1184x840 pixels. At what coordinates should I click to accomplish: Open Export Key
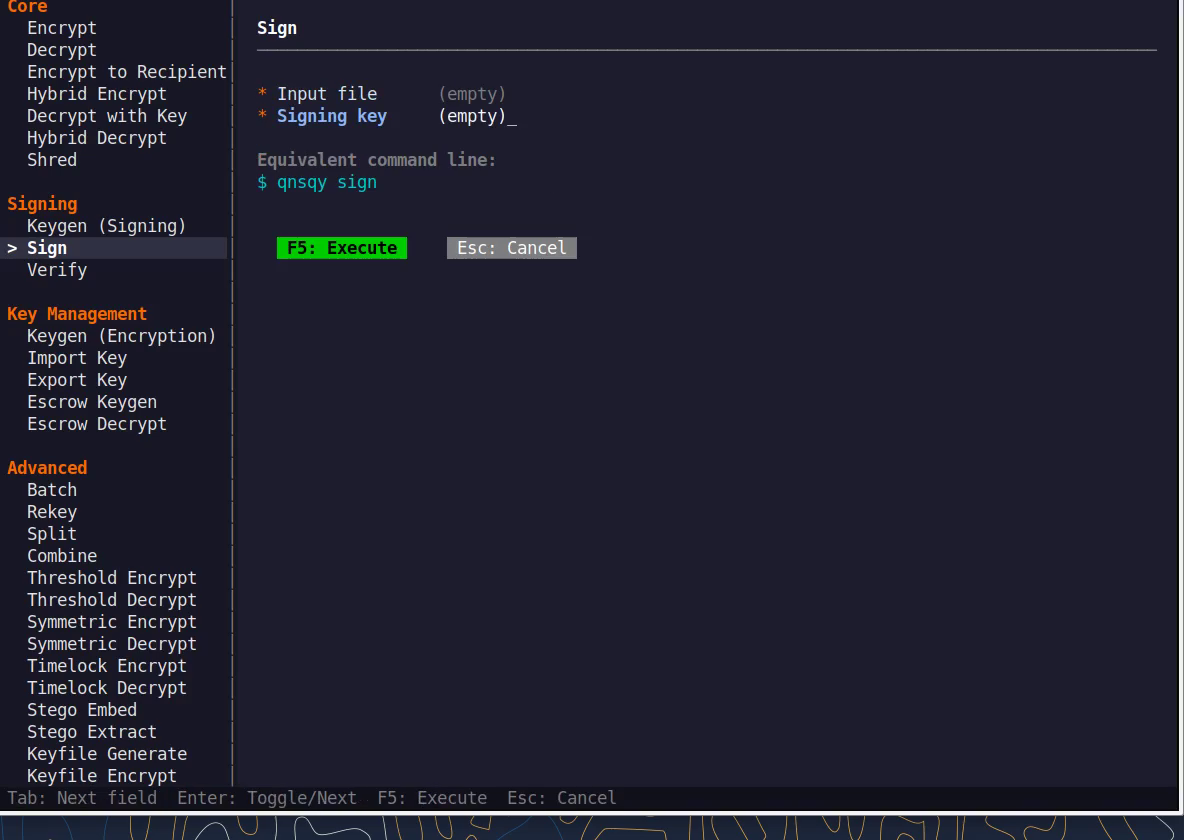pos(77,379)
